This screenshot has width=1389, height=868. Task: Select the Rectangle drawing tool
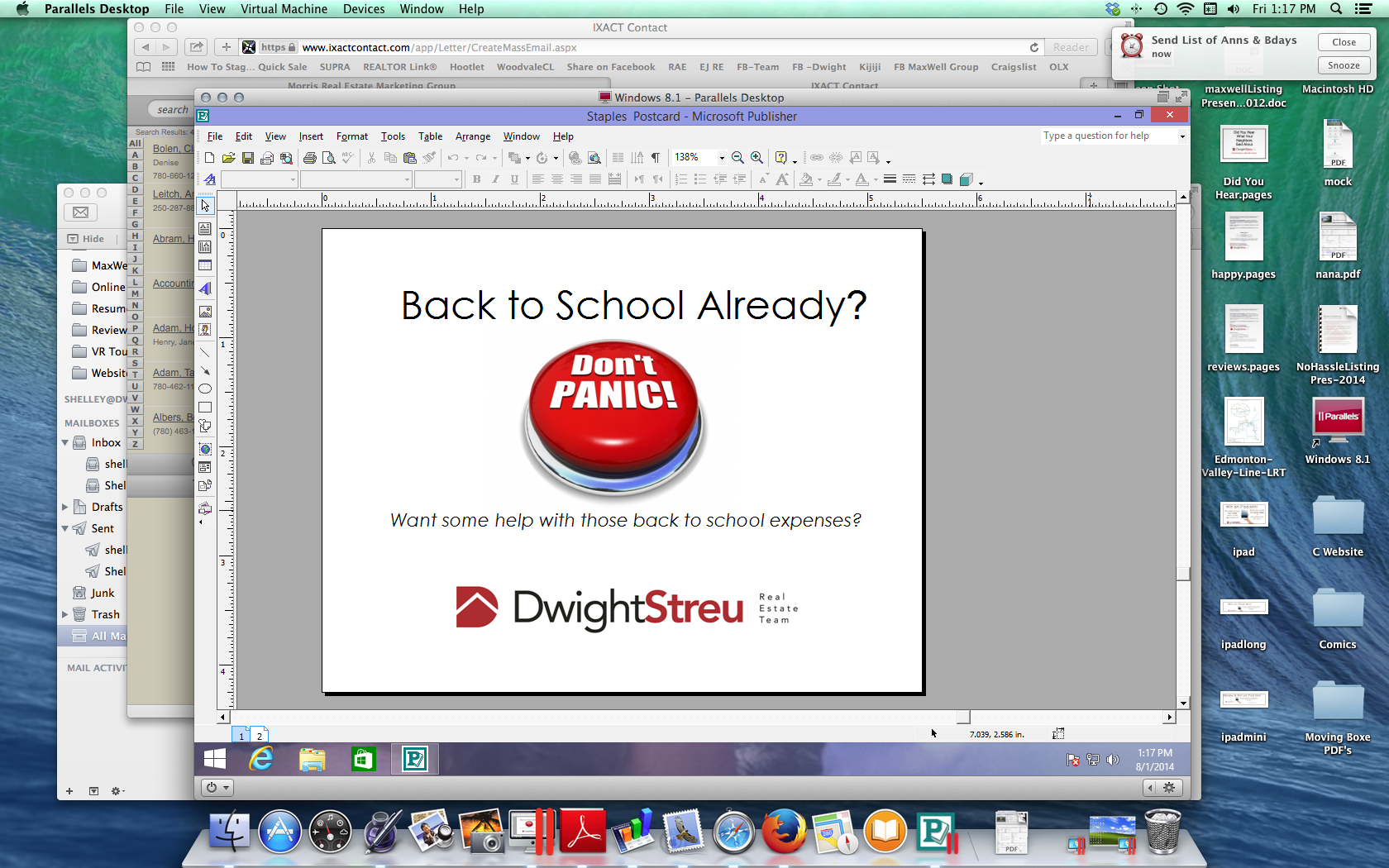[x=205, y=408]
